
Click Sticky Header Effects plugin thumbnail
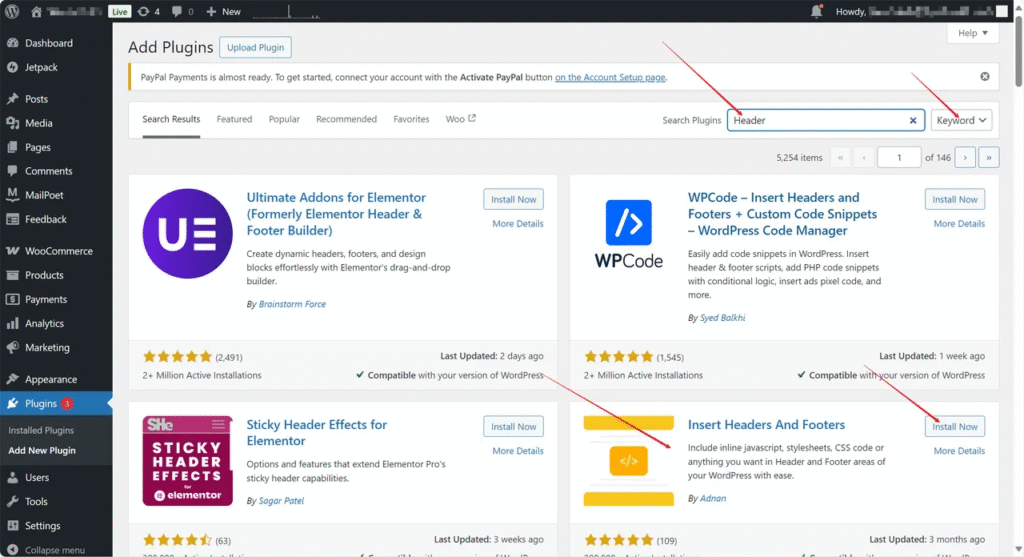point(187,461)
